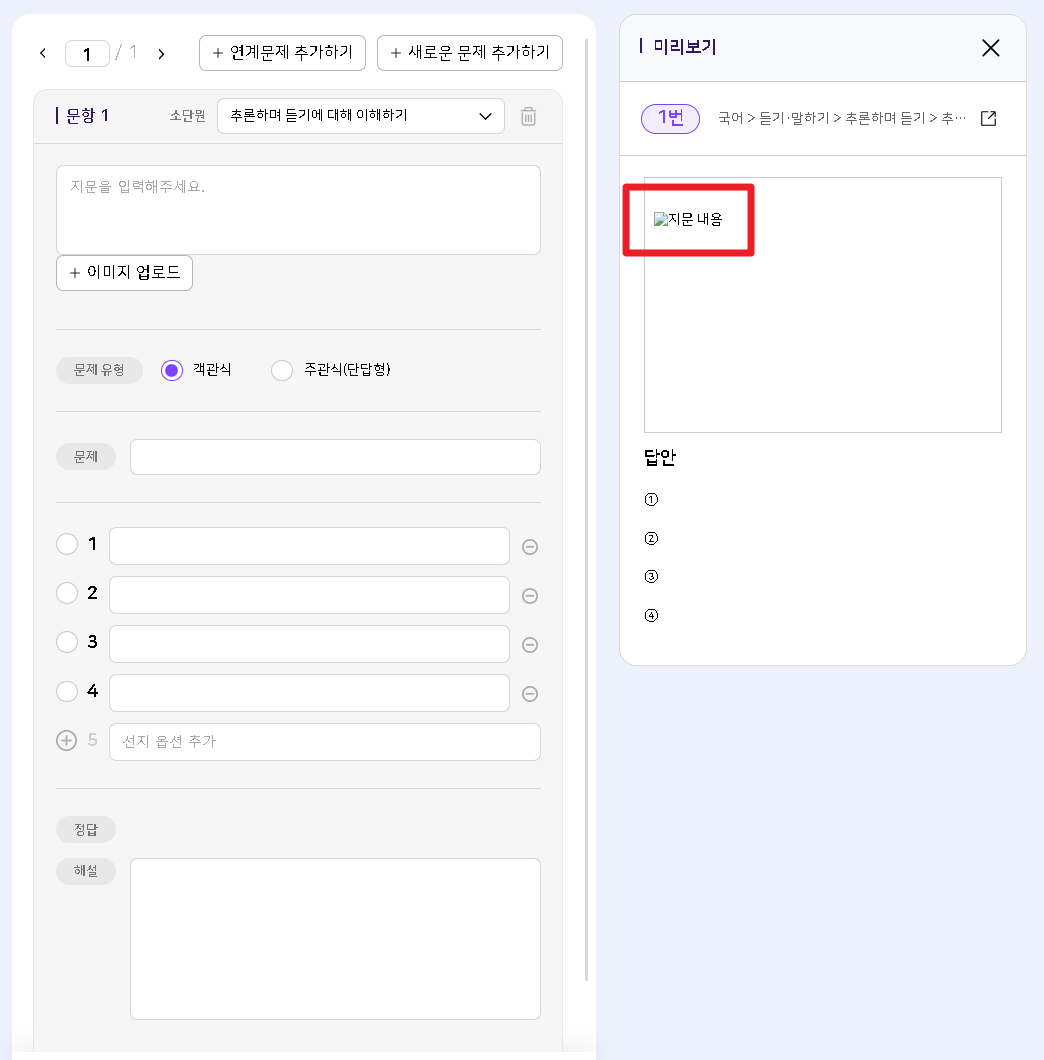Remove option 3 with minus icon
Screen dimensions: 1044x1060
530,645
